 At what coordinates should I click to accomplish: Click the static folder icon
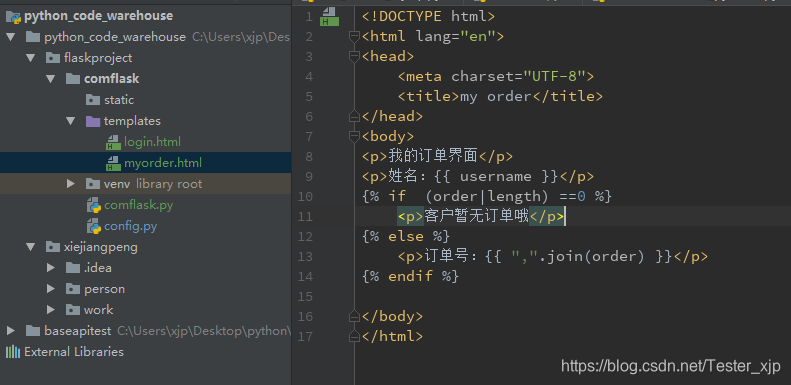point(93,100)
